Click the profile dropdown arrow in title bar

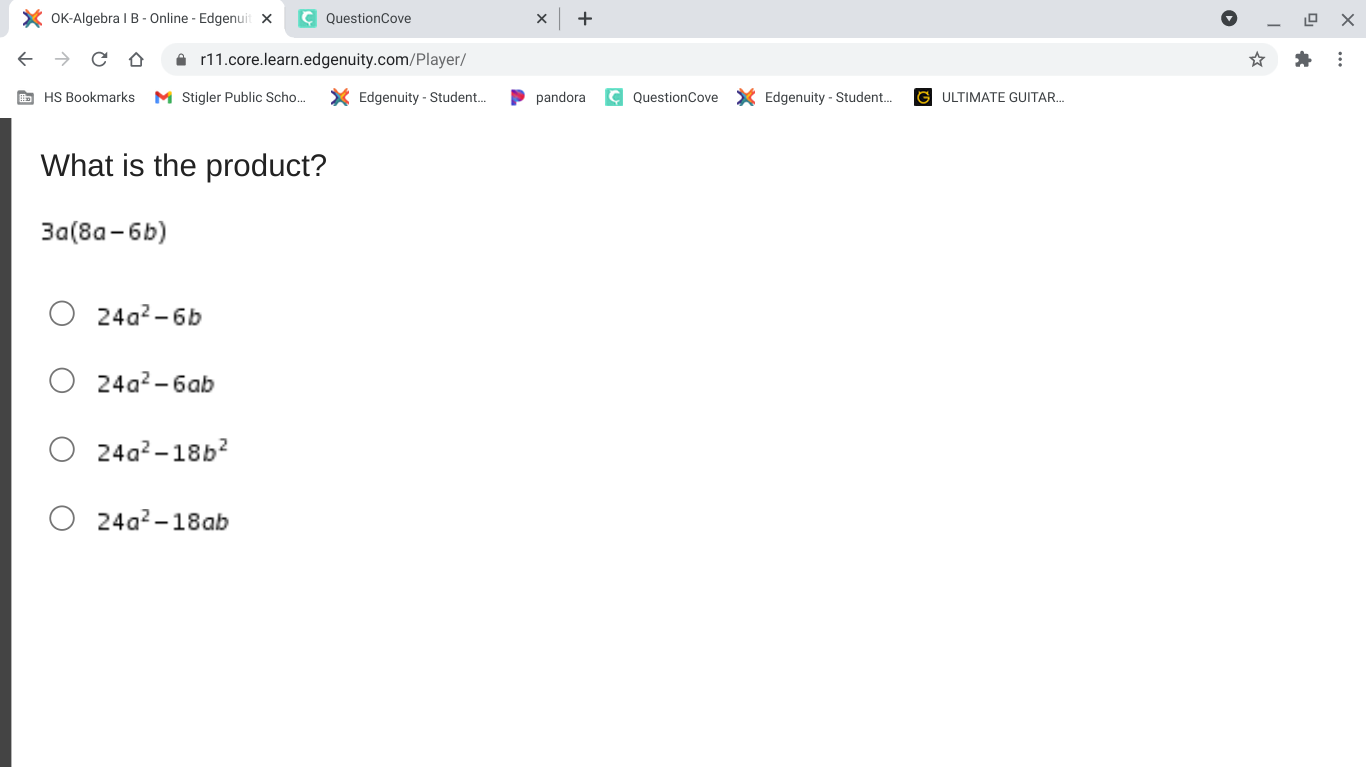click(x=1229, y=18)
